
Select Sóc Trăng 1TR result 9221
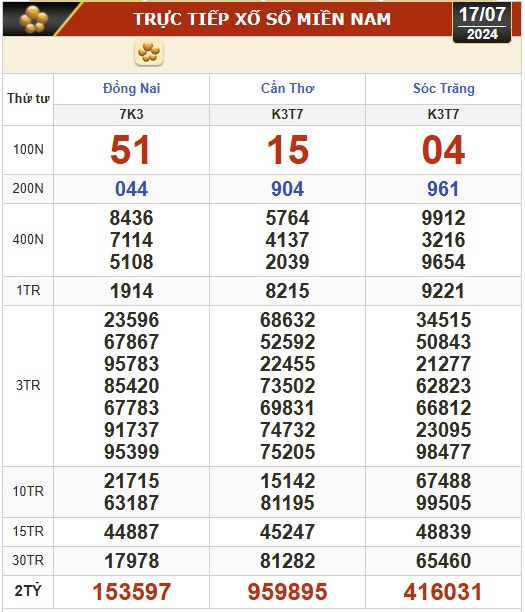pyautogui.click(x=443, y=291)
